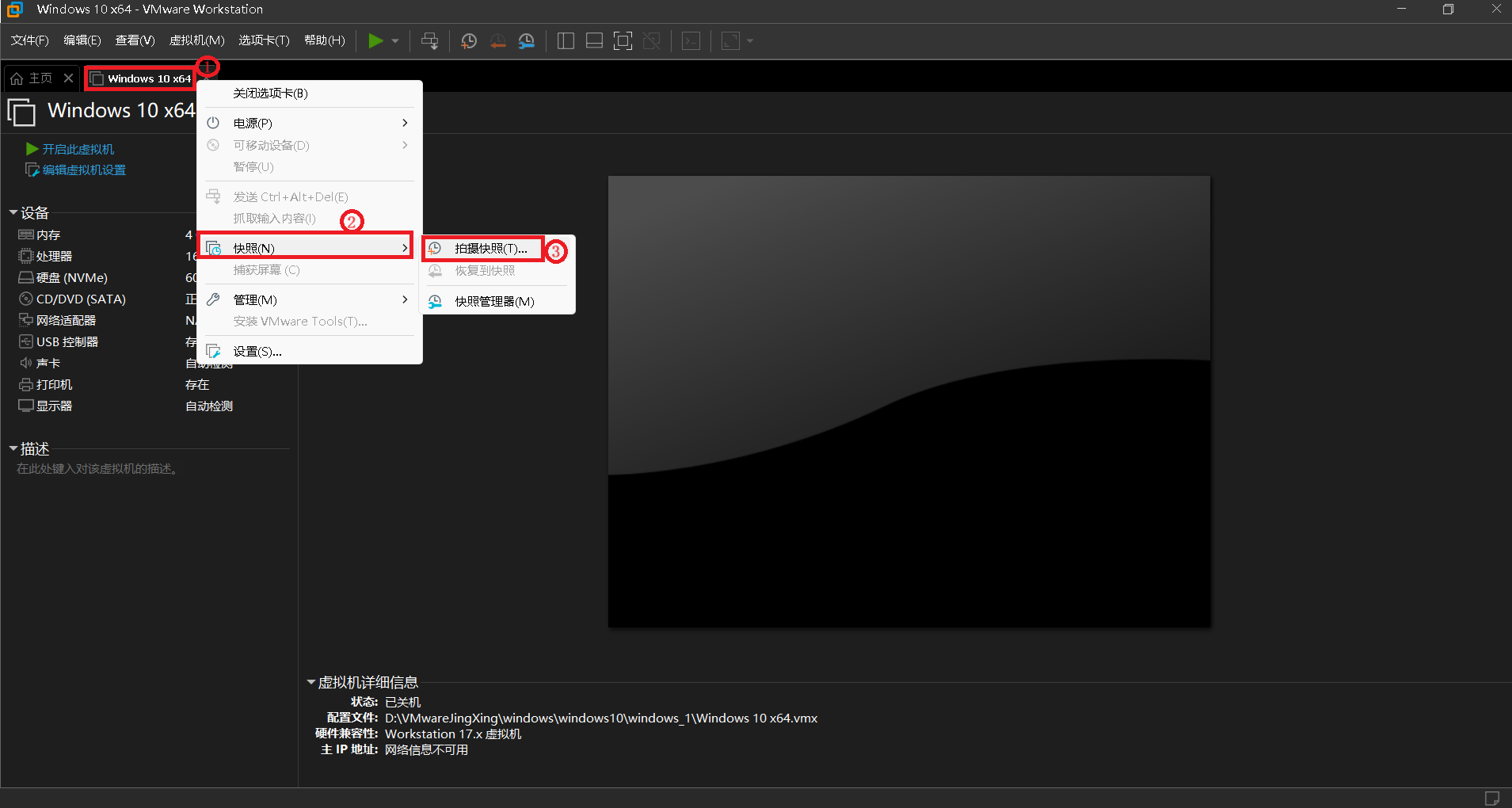This screenshot has width=1512, height=808.
Task: Open the 编辑(E) menu
Action: click(x=82, y=40)
